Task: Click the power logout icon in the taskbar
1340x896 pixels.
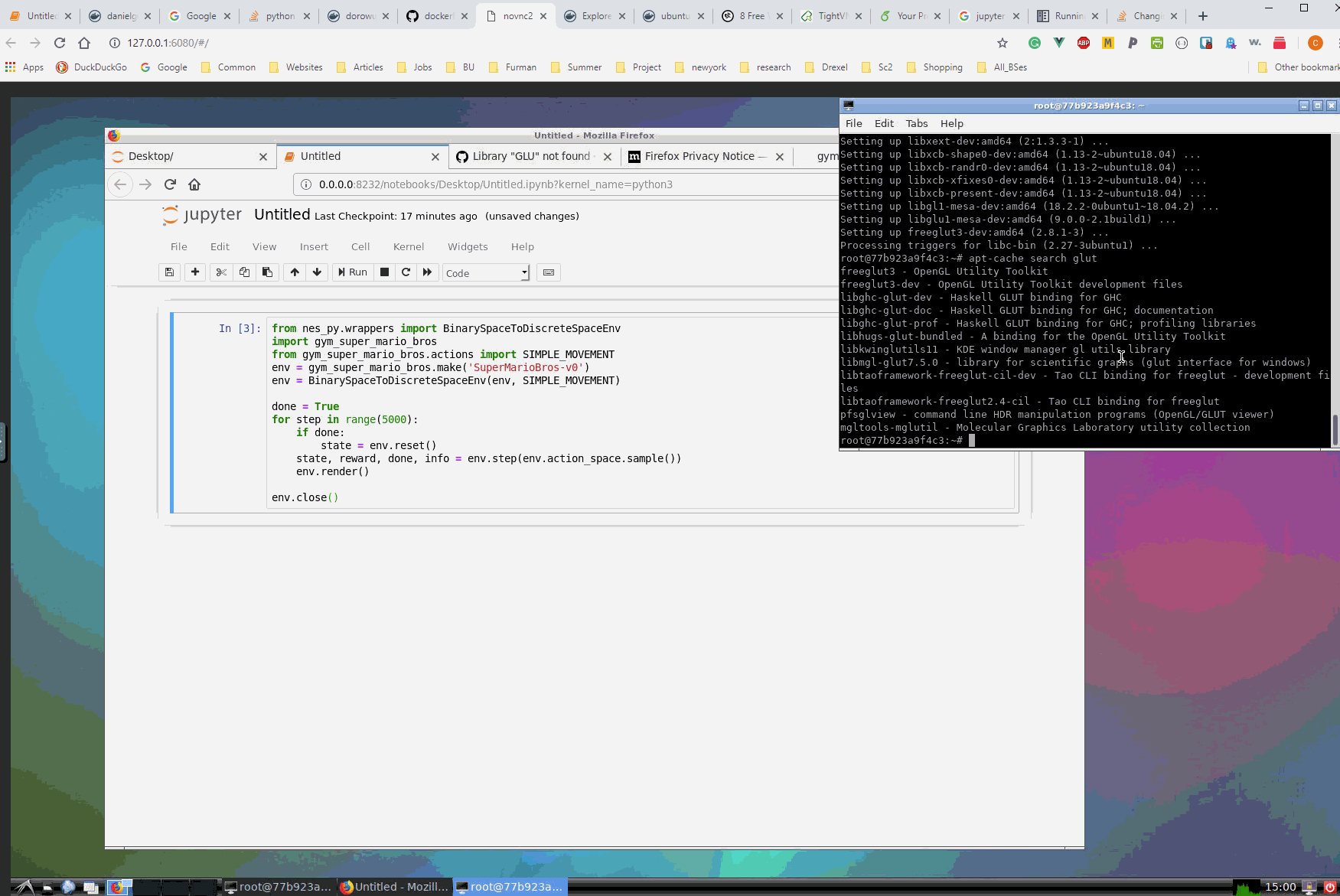Action: 1330,888
